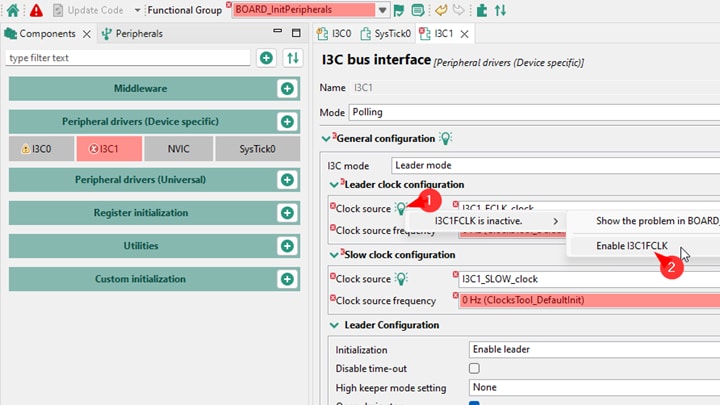Open the Functional Group dropdown
This screenshot has width=720, height=405.
pyautogui.click(x=383, y=10)
